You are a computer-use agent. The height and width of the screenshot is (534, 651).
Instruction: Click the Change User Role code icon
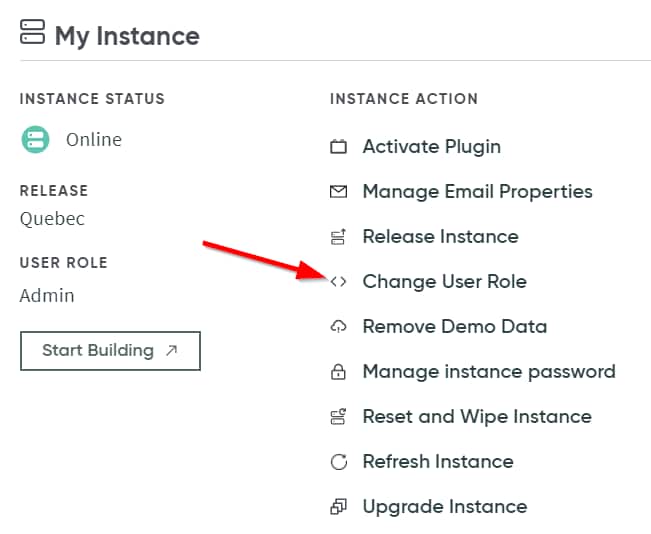338,282
